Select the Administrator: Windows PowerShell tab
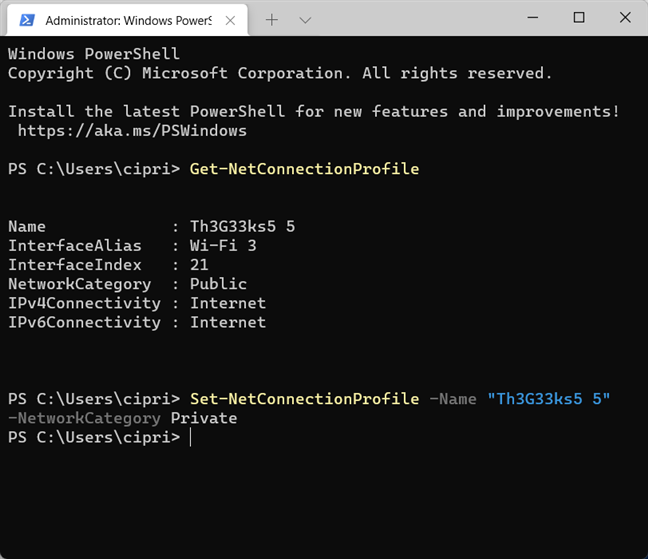 [x=127, y=20]
